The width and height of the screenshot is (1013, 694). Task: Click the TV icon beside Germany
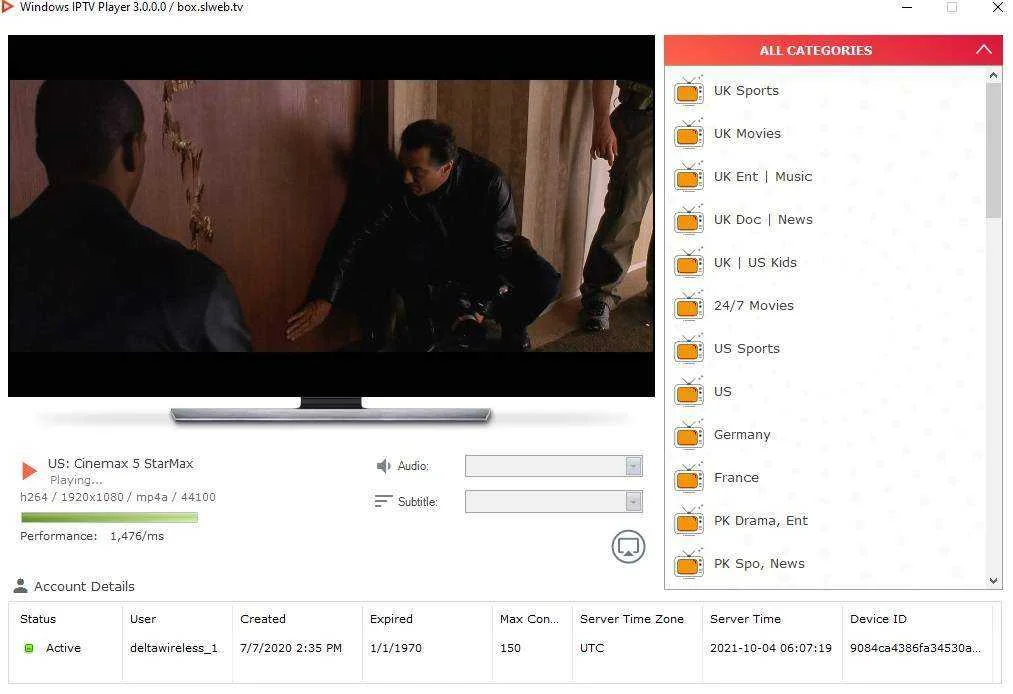tap(689, 436)
